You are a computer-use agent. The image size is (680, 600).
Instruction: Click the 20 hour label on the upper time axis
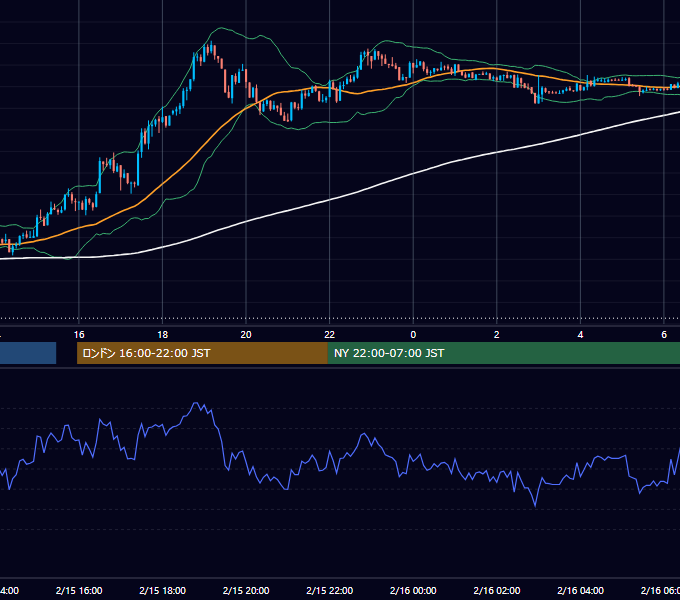[x=246, y=335]
